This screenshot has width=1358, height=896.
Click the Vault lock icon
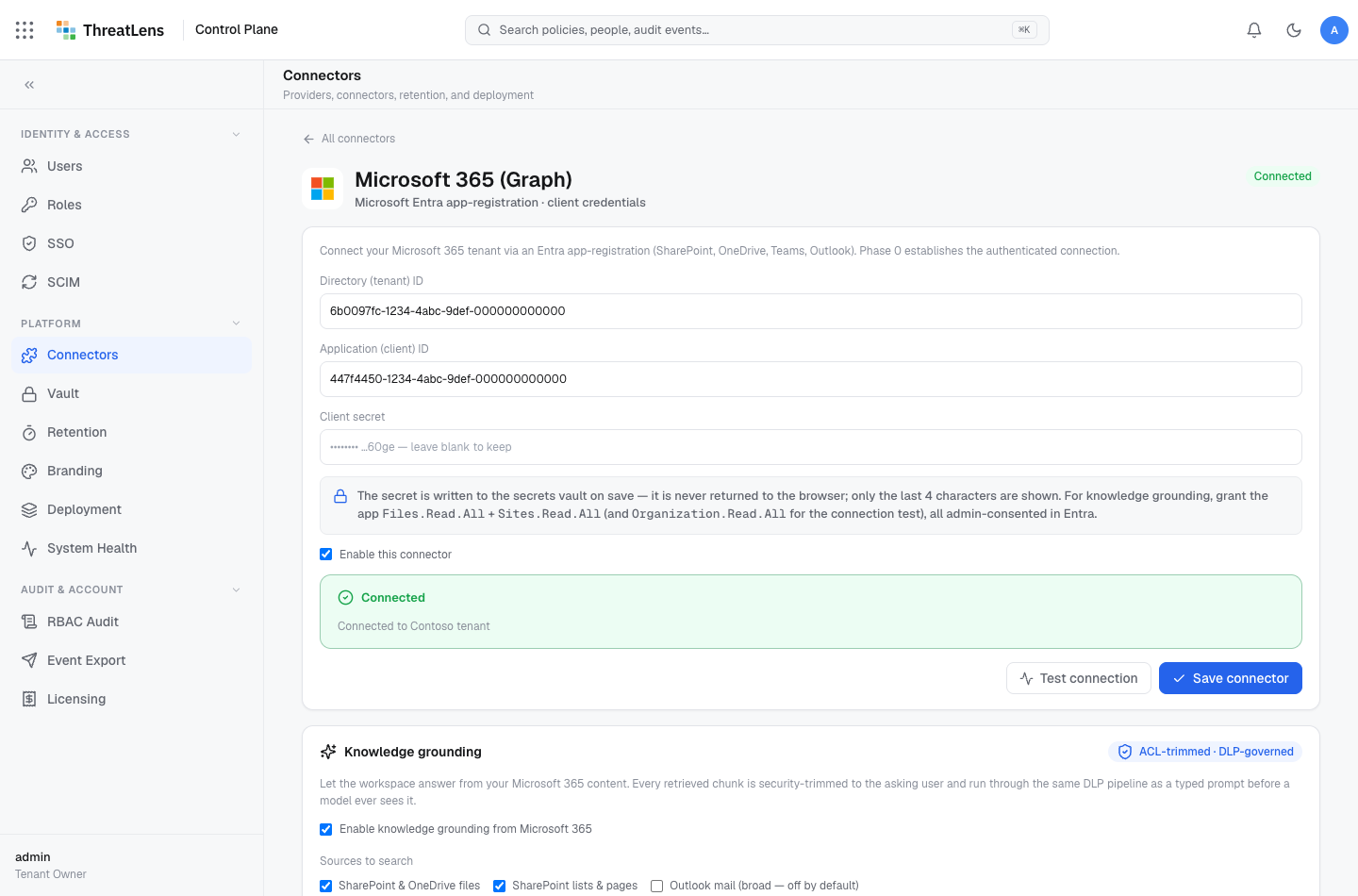(x=29, y=394)
